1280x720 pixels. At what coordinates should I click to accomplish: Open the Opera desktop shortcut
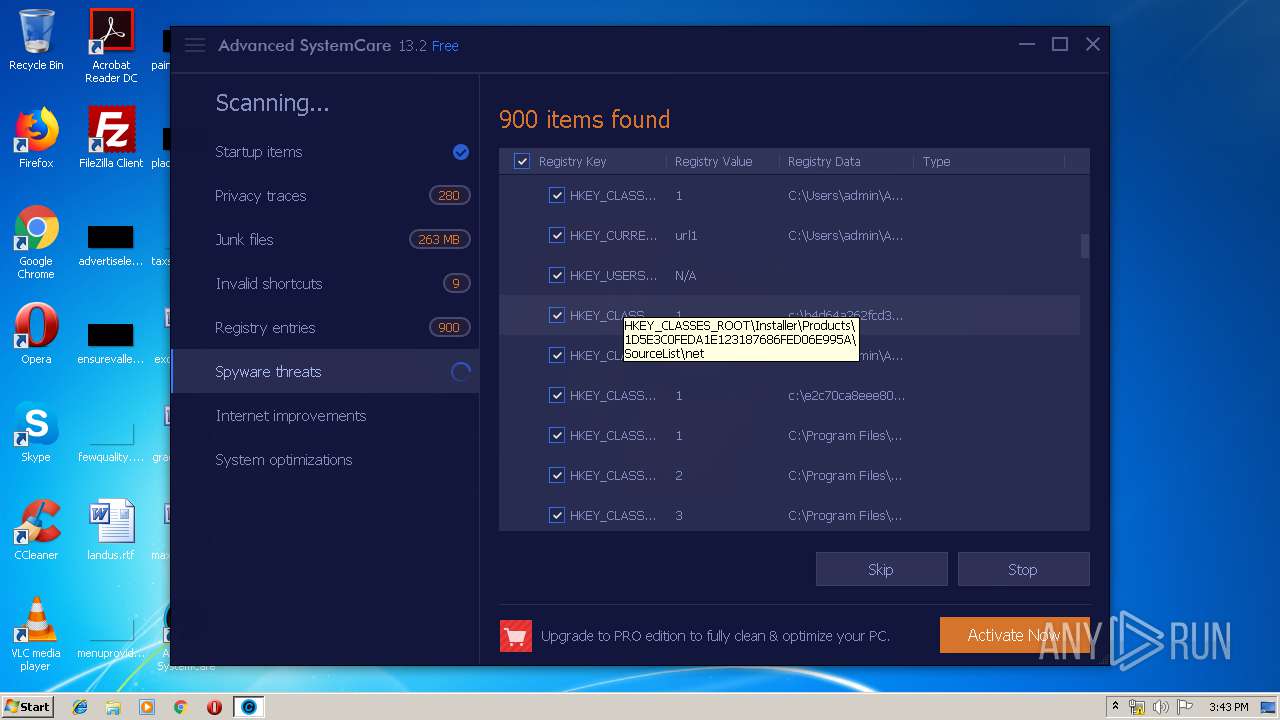pos(36,333)
